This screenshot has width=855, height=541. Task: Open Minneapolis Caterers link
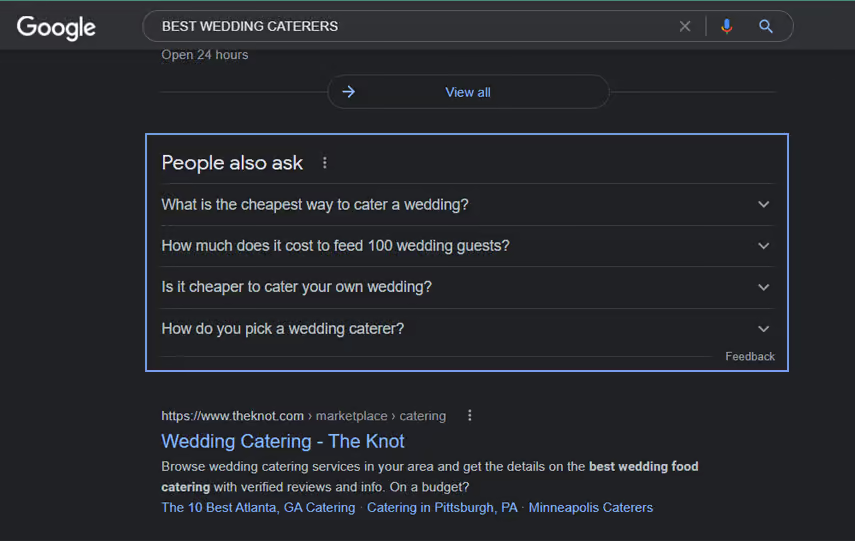[591, 508]
